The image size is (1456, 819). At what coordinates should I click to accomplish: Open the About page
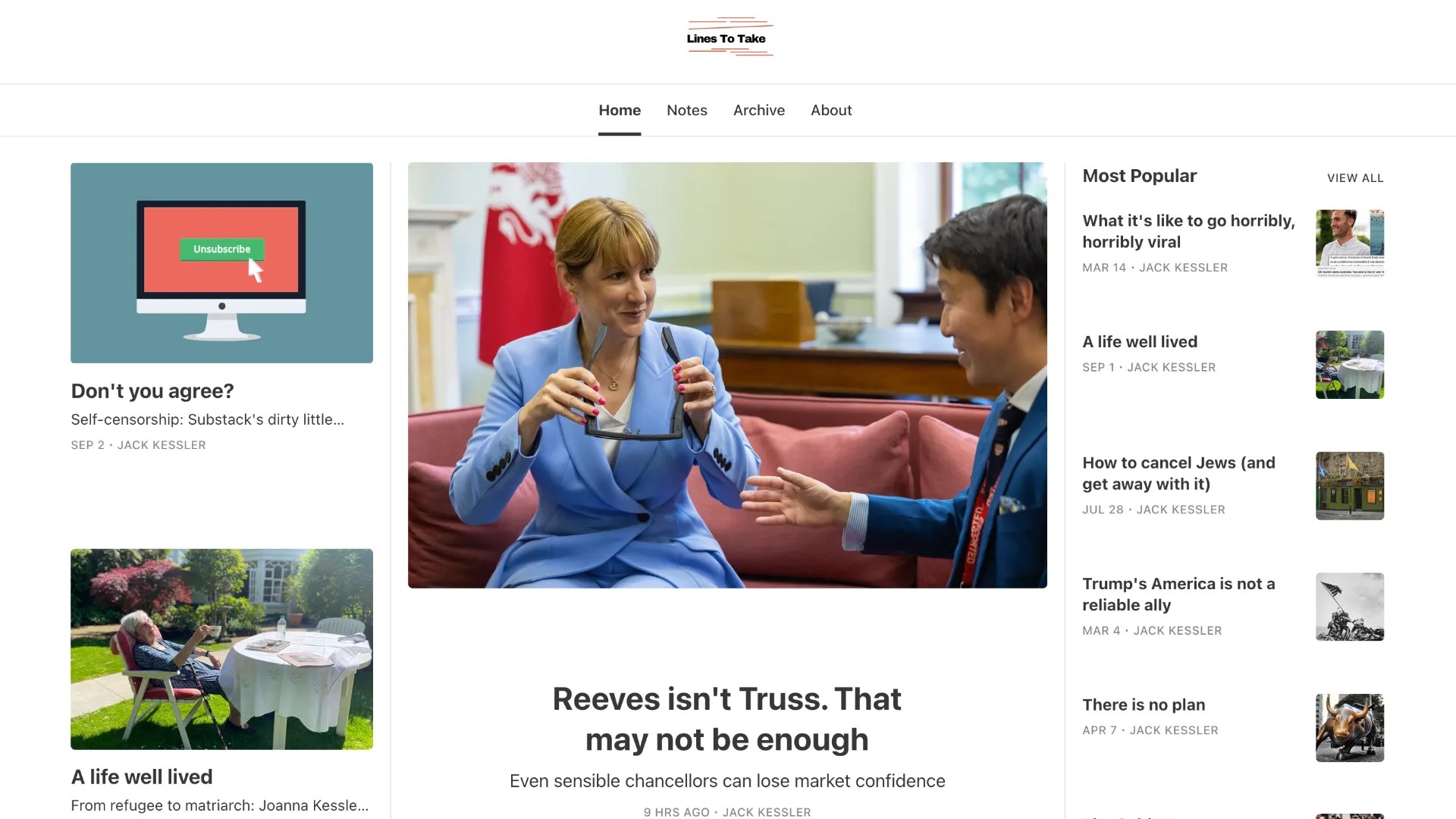[830, 110]
